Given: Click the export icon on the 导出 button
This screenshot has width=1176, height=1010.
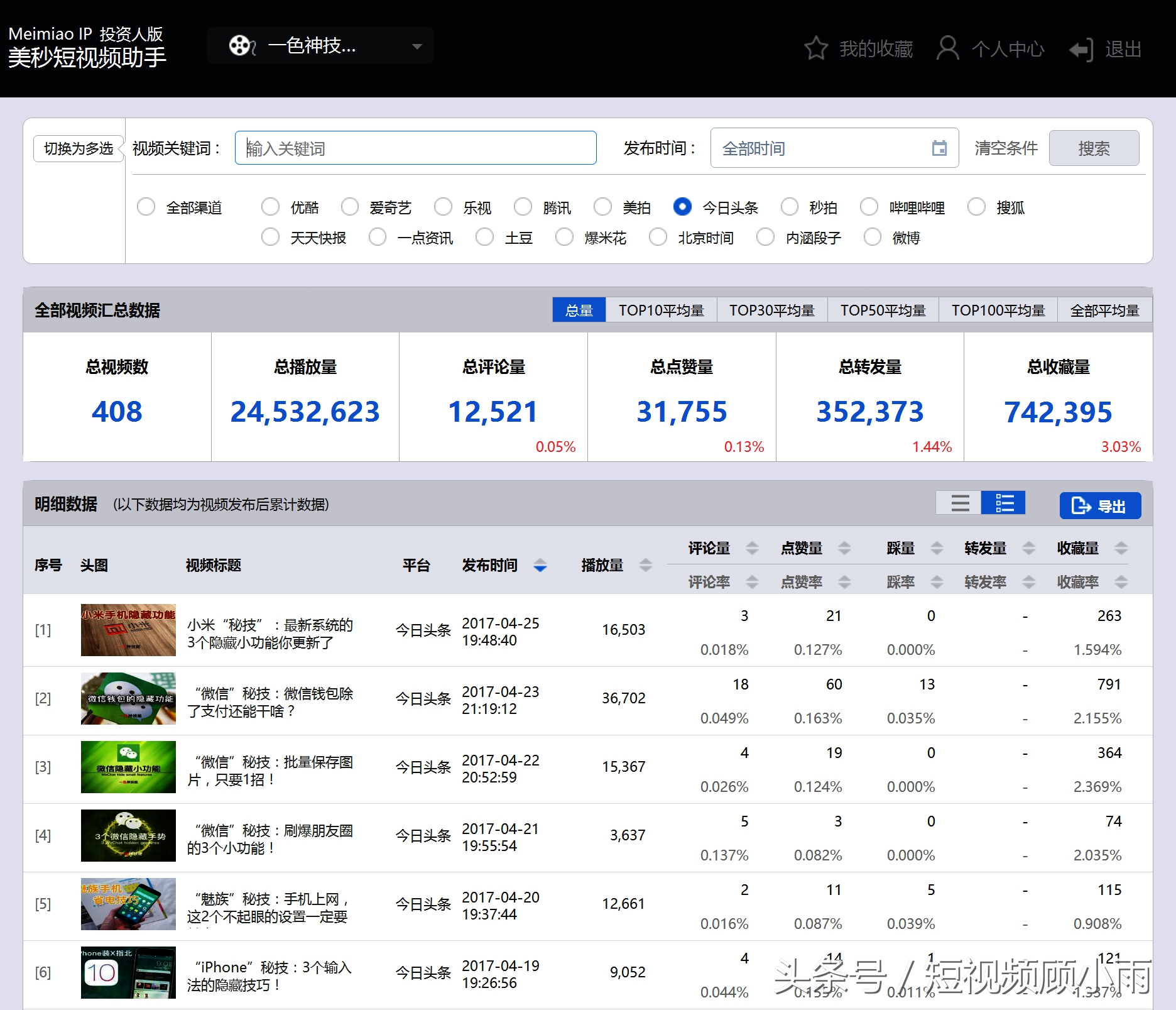Looking at the screenshot, I should tap(1082, 506).
